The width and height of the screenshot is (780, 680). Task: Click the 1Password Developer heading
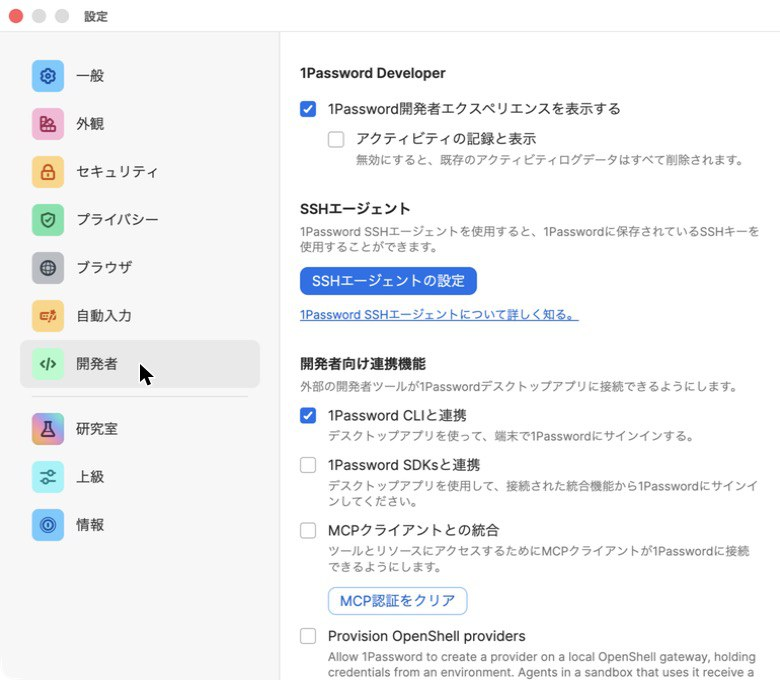click(x=373, y=73)
